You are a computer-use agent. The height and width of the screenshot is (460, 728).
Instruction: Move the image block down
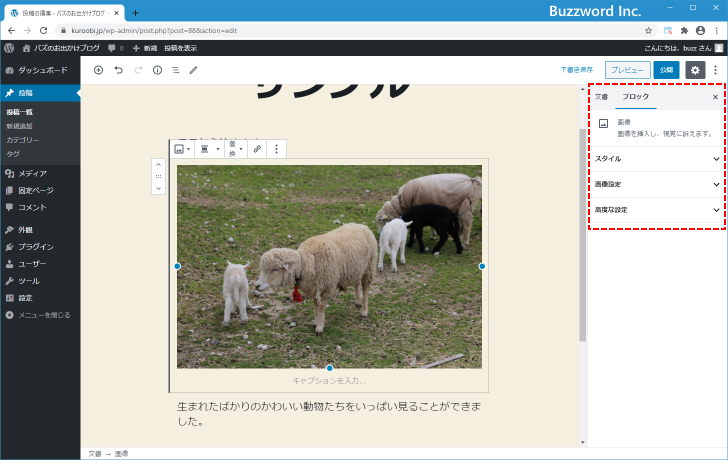[x=158, y=188]
